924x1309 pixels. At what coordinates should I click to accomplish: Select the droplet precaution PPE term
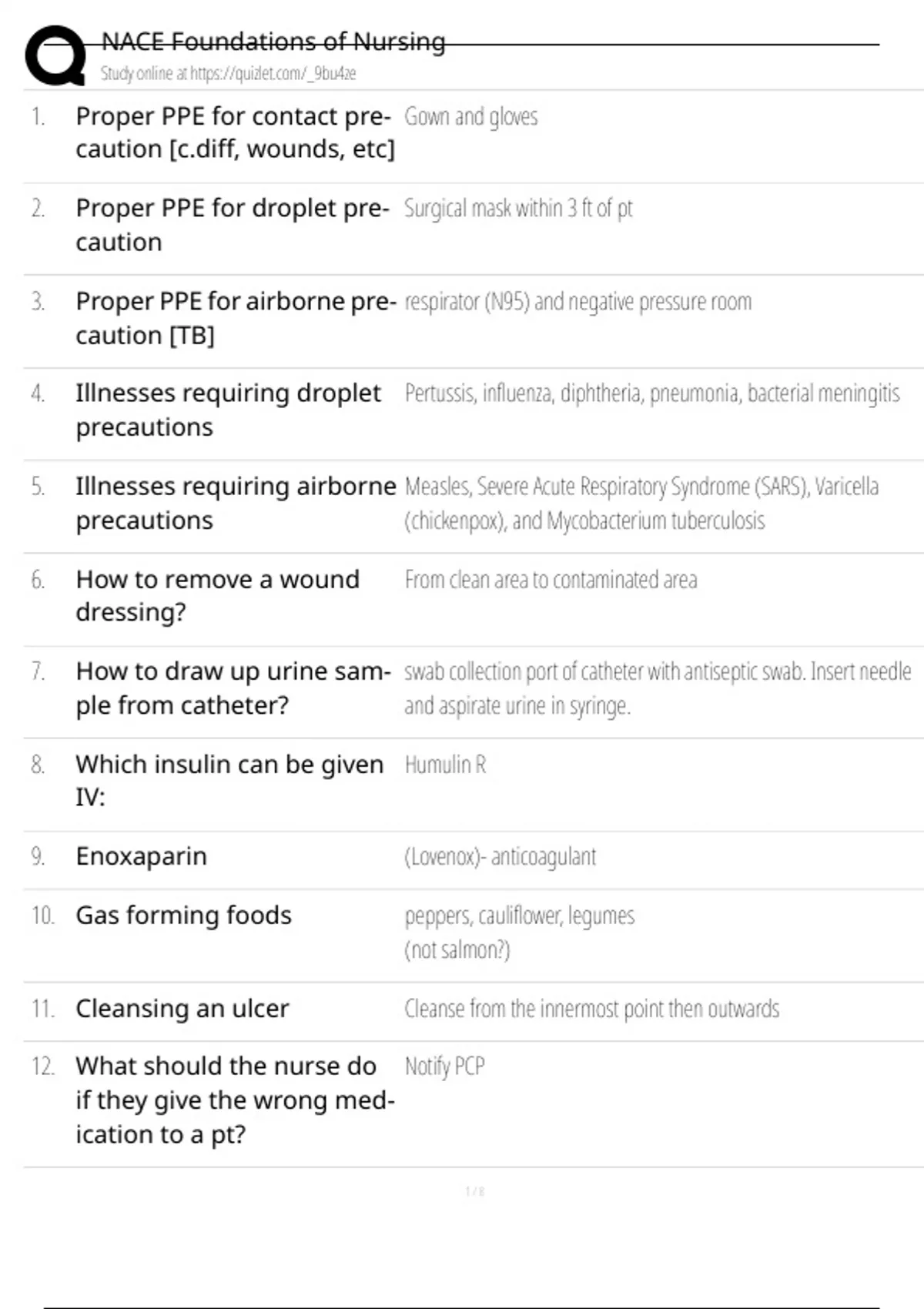[x=233, y=225]
